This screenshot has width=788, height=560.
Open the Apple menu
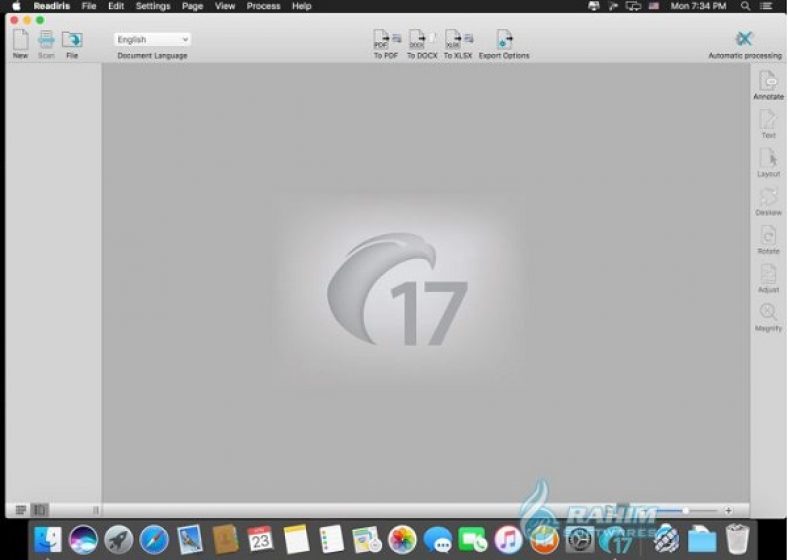point(16,6)
